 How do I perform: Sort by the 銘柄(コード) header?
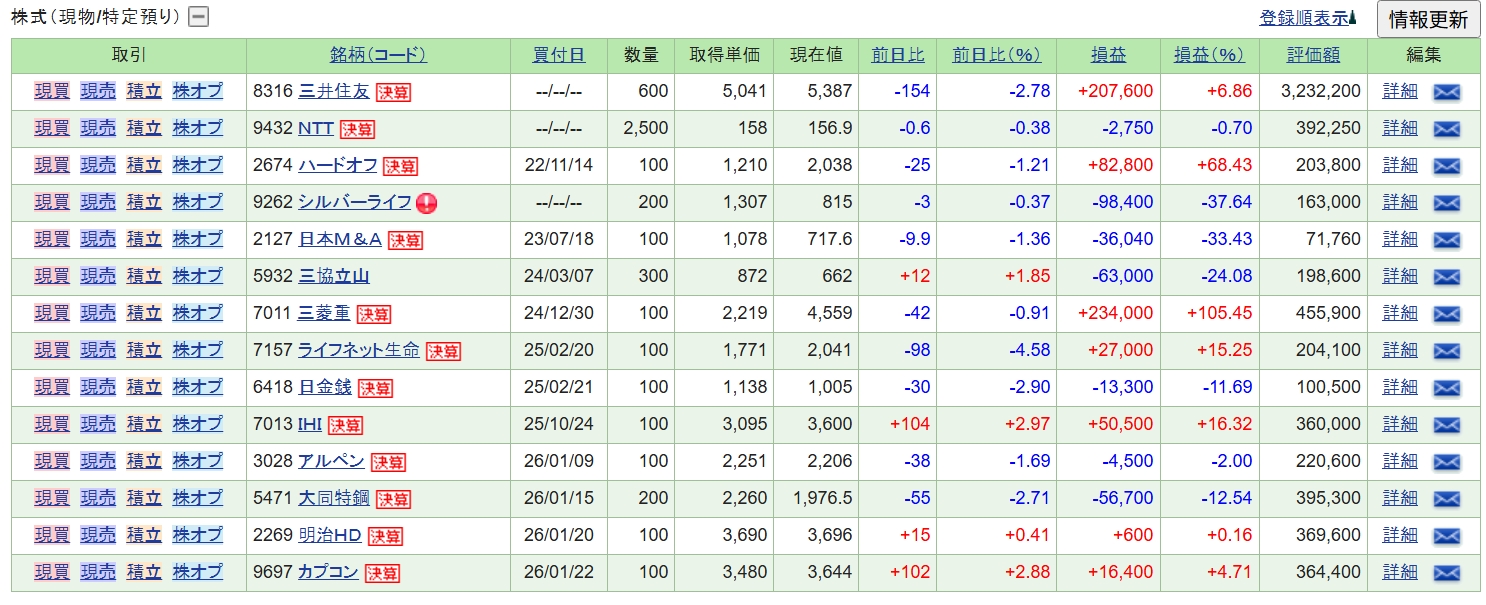tap(378, 55)
